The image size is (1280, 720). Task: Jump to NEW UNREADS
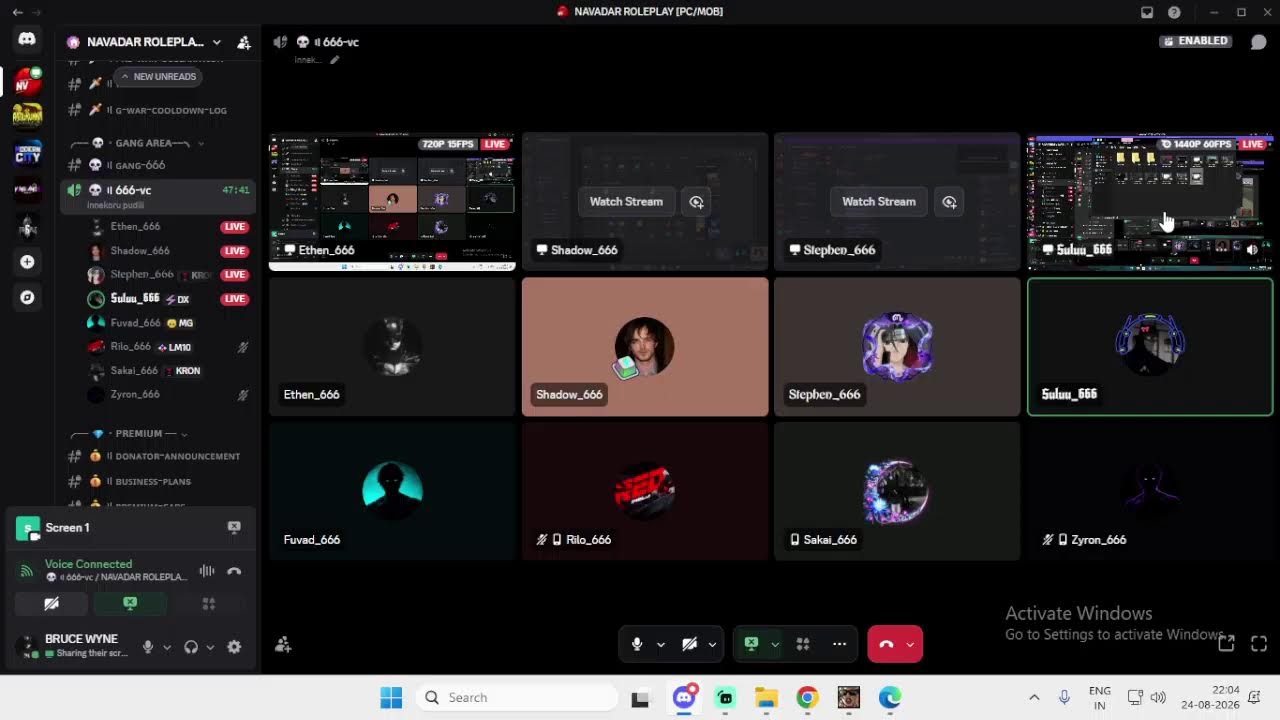click(x=158, y=76)
